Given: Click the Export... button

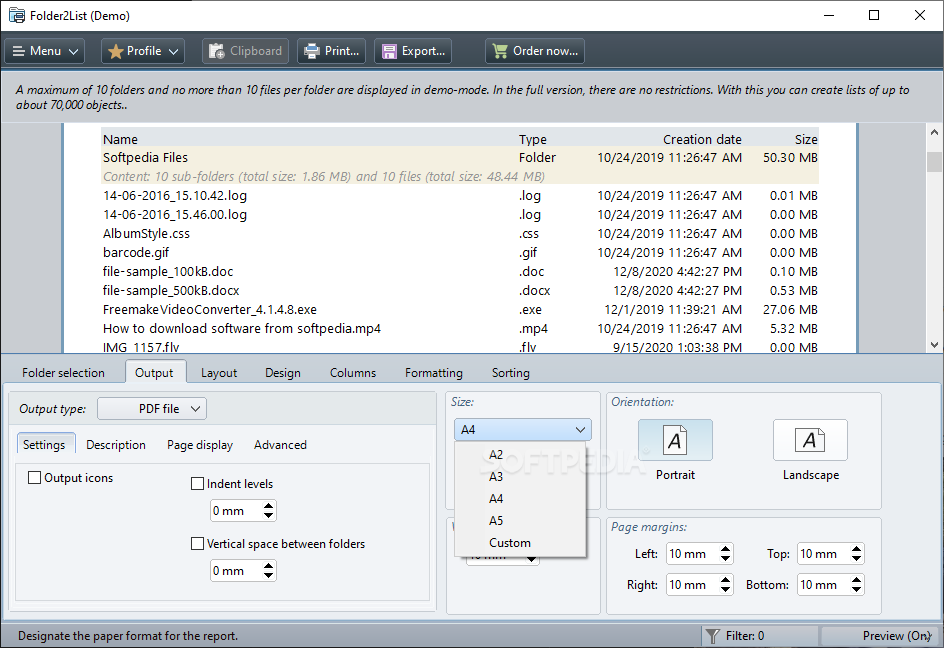Looking at the screenshot, I should 413,51.
